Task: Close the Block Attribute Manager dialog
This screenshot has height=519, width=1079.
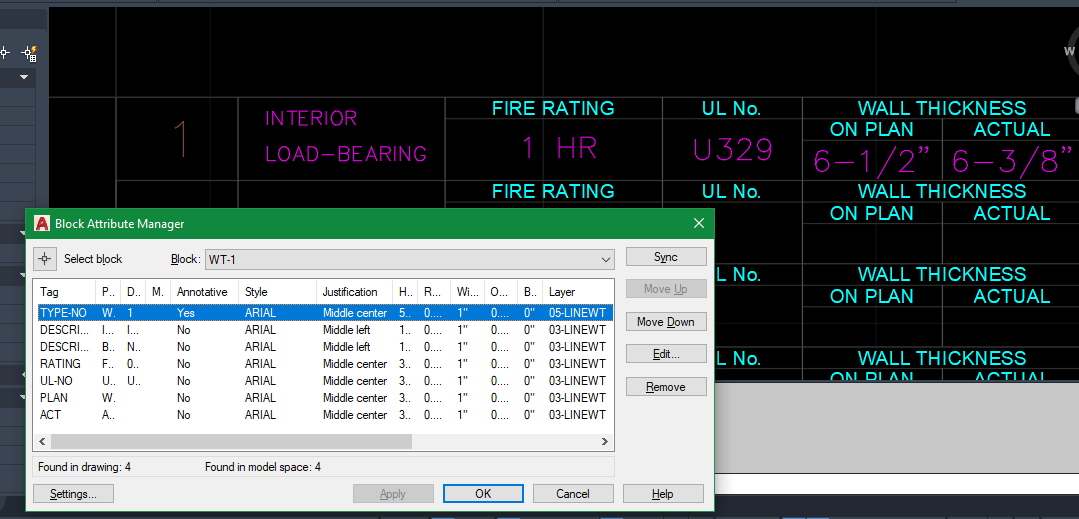Action: (x=698, y=224)
